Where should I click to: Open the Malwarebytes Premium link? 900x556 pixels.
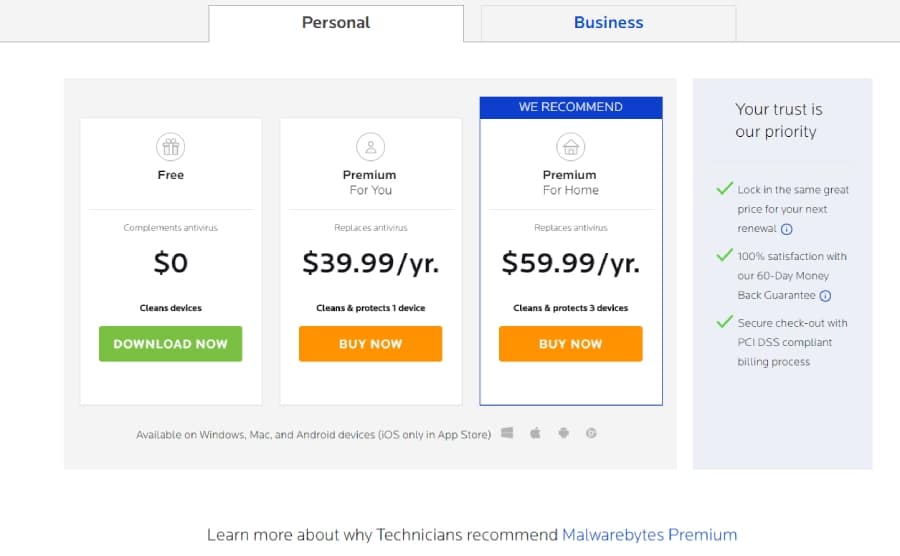(x=649, y=535)
